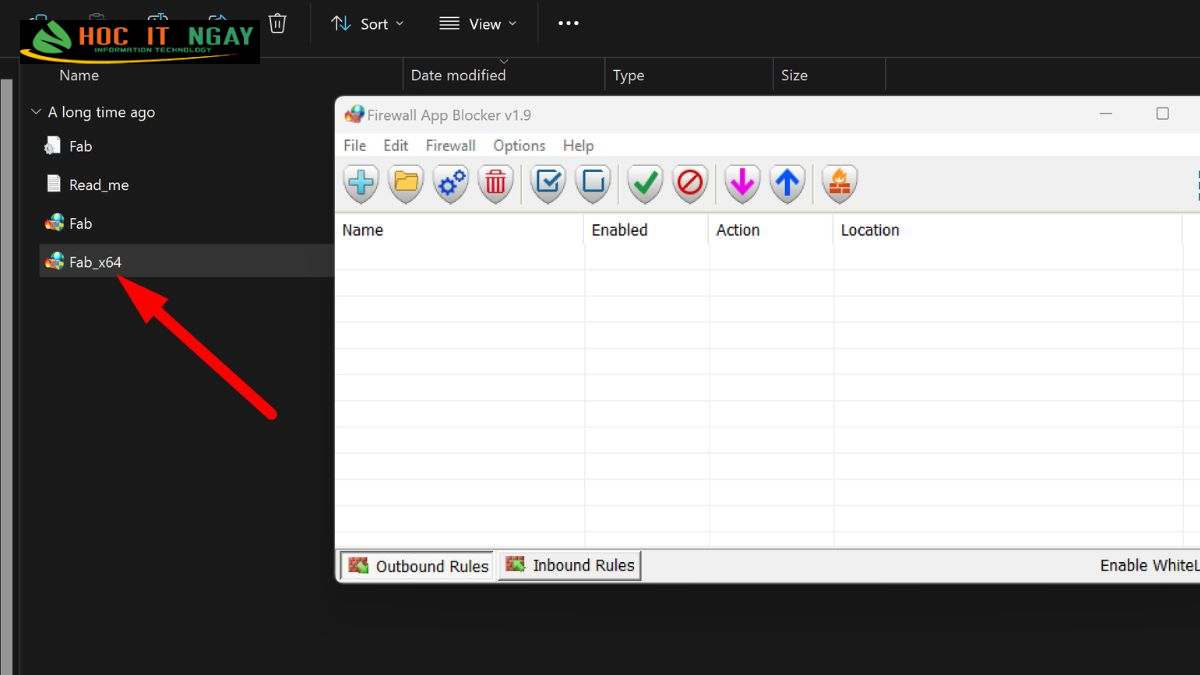This screenshot has height=675, width=1200.
Task: Click the yellow folder toolbar icon
Action: tap(406, 184)
